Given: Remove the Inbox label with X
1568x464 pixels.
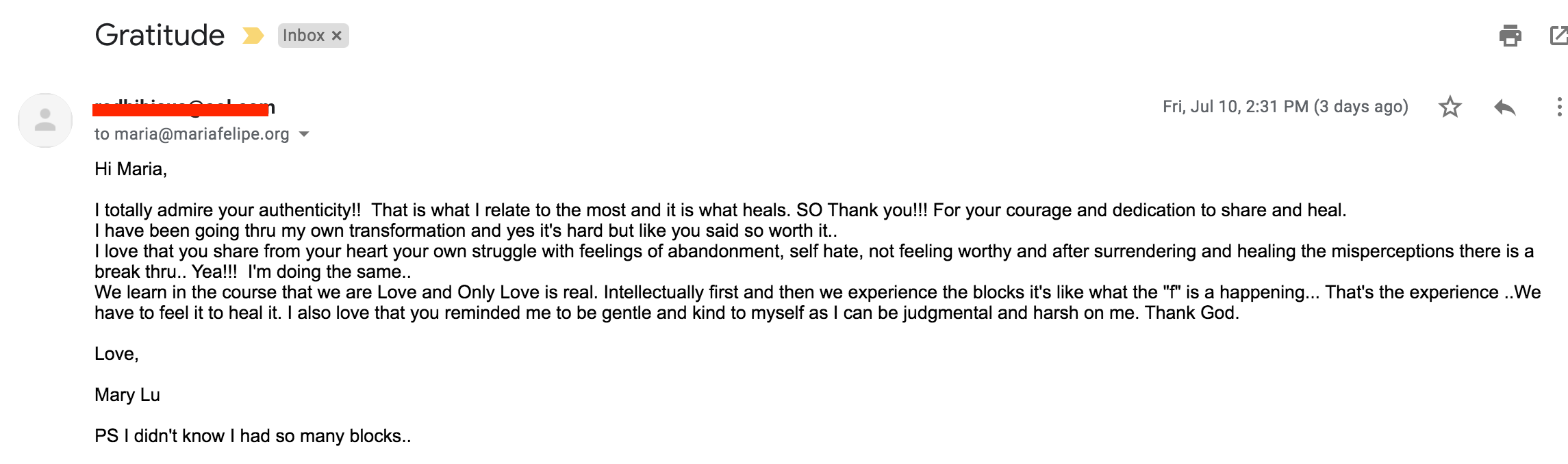Looking at the screenshot, I should point(337,36).
